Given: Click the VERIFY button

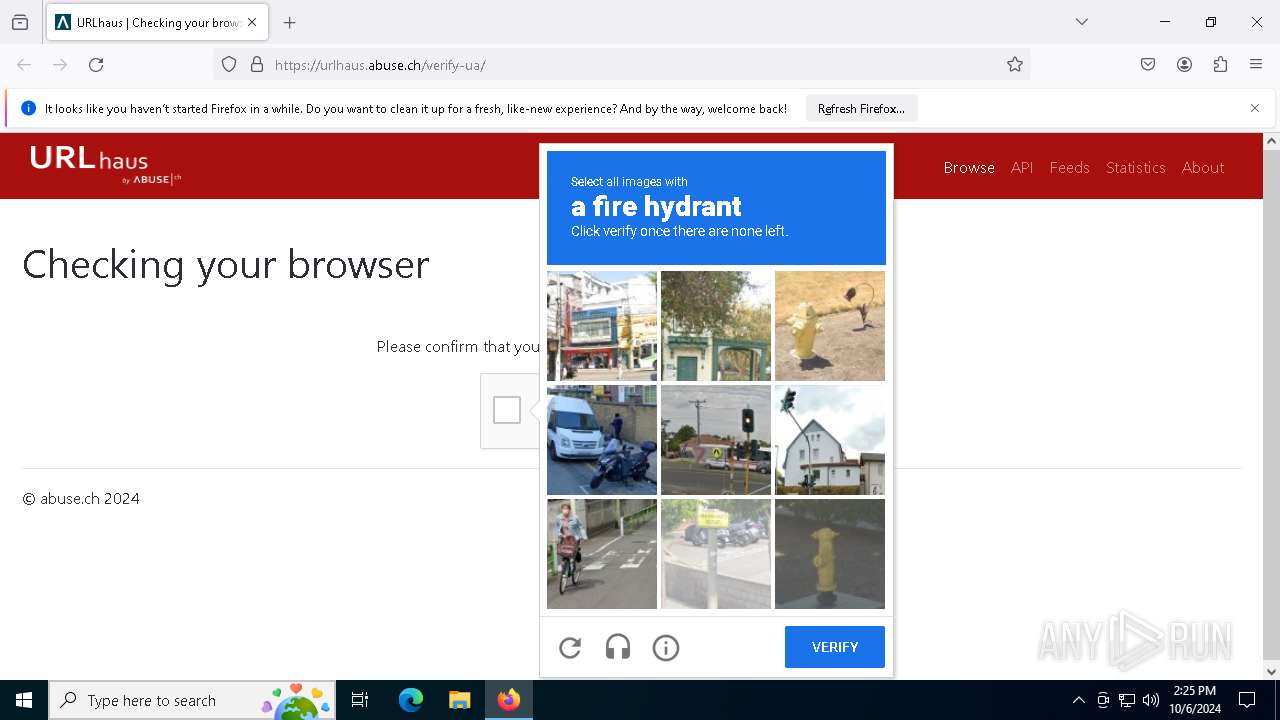Looking at the screenshot, I should pos(835,647).
